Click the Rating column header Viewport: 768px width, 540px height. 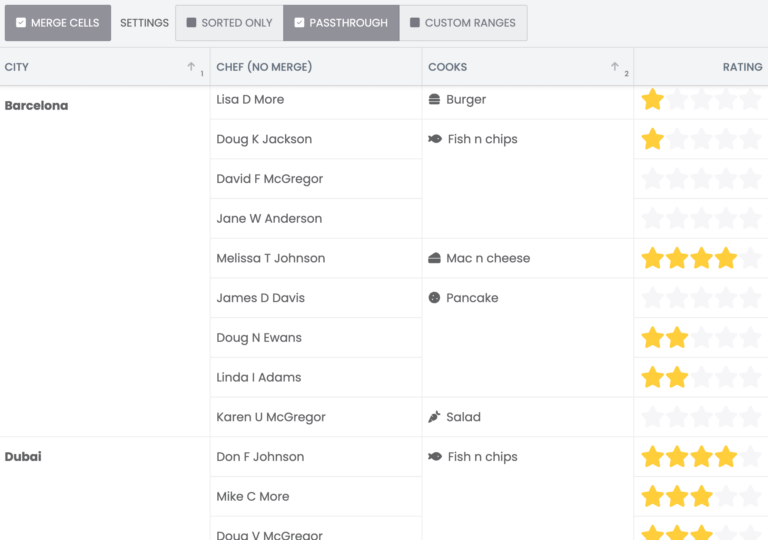pos(701,67)
